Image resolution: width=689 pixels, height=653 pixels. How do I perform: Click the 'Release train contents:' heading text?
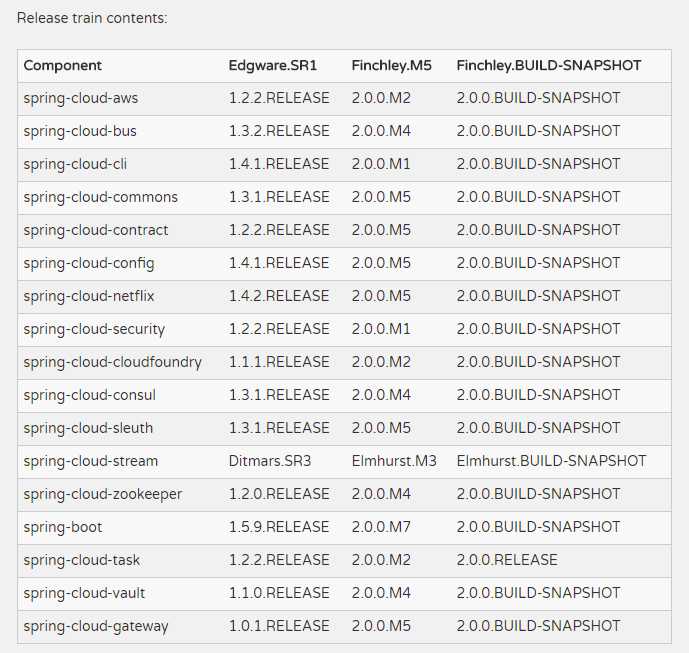(x=92, y=18)
